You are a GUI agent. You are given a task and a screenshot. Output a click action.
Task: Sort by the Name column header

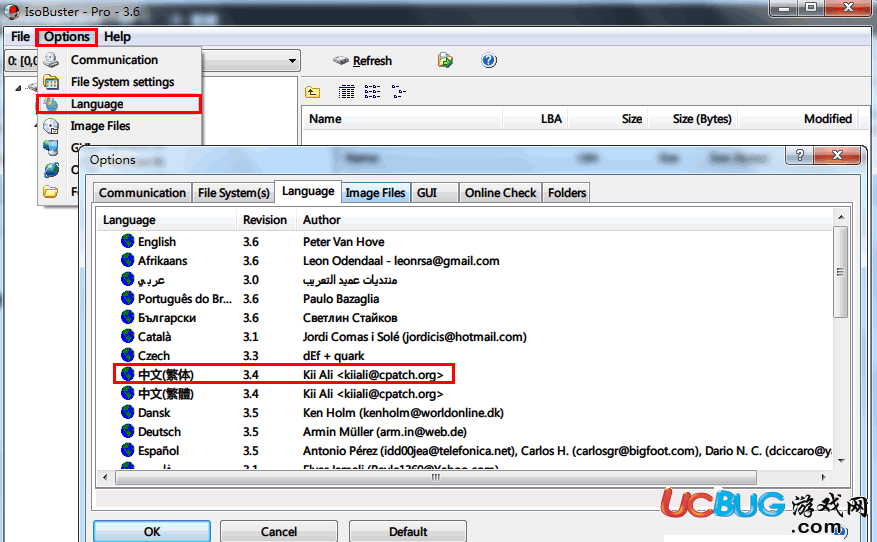(402, 119)
